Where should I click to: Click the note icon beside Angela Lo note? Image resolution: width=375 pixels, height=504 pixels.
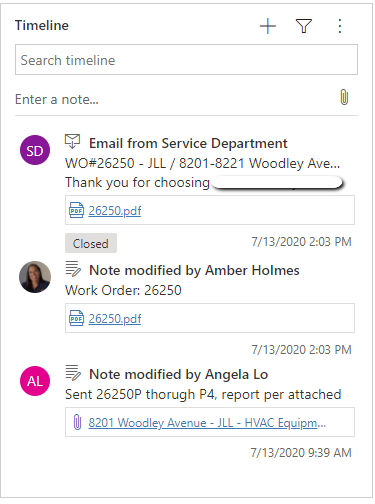73,373
